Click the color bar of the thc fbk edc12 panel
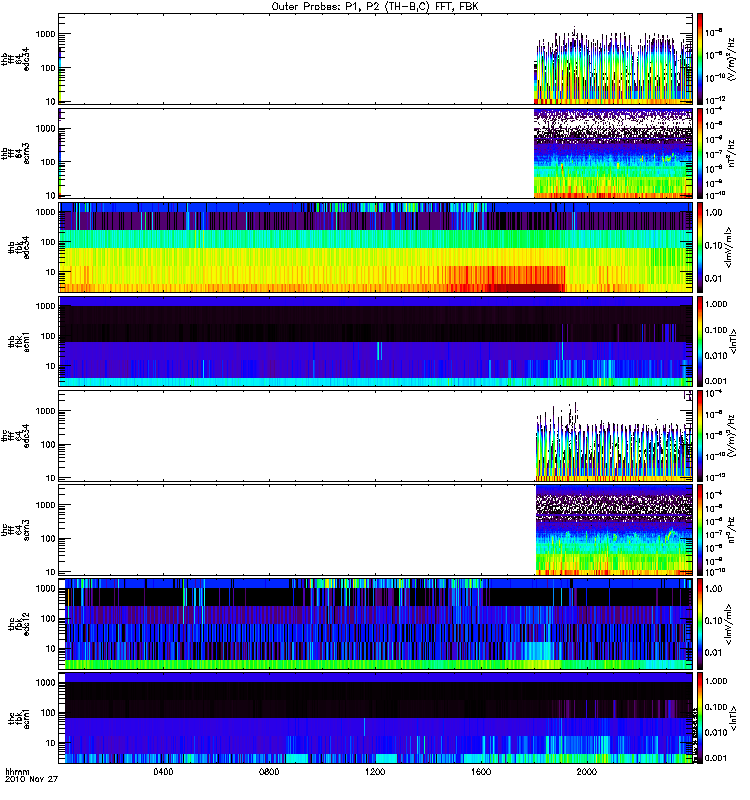Image resolution: width=750 pixels, height=800 pixels. [x=700, y=624]
